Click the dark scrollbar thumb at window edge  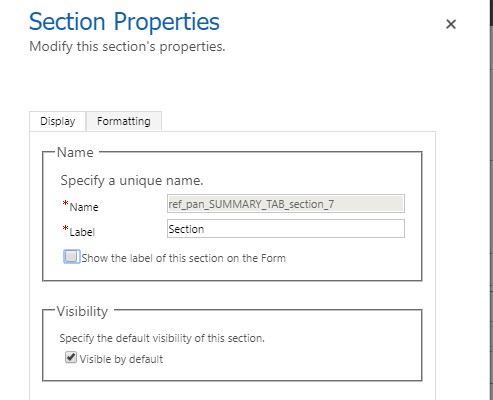(x=491, y=12)
